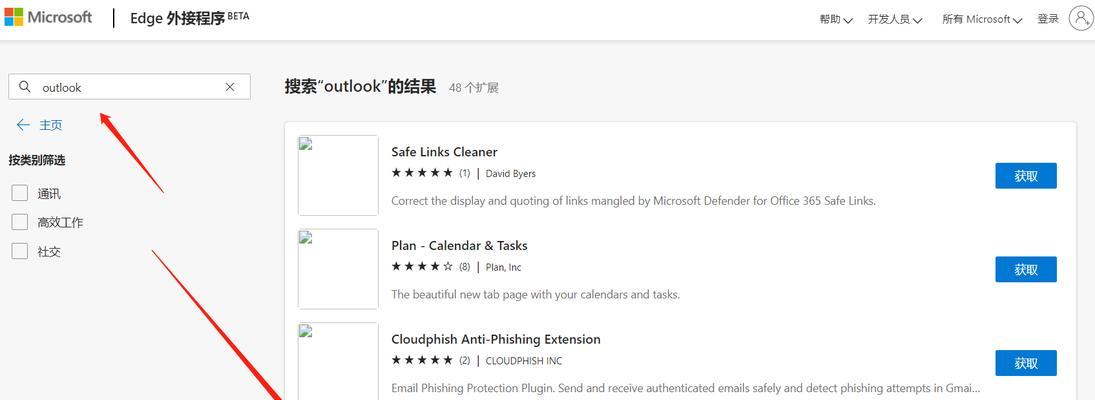Get the Safe Links Cleaner extension
This screenshot has height=400, width=1095.
[1026, 176]
